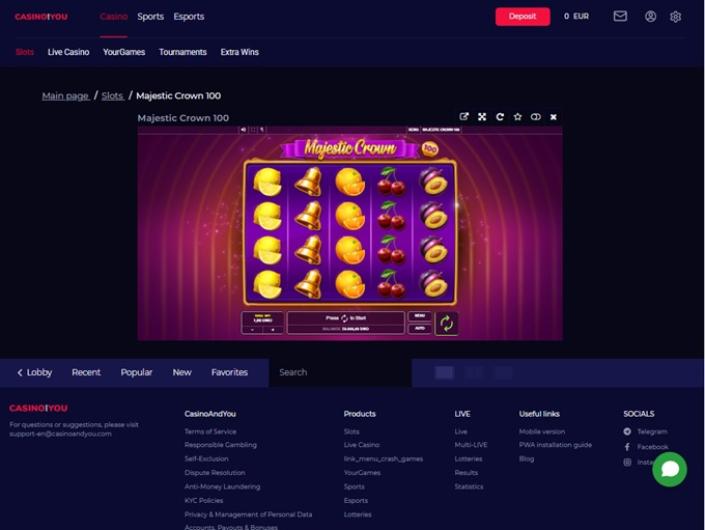Reload the Majestic Crown 100 game
705x530 pixels.
500,117
